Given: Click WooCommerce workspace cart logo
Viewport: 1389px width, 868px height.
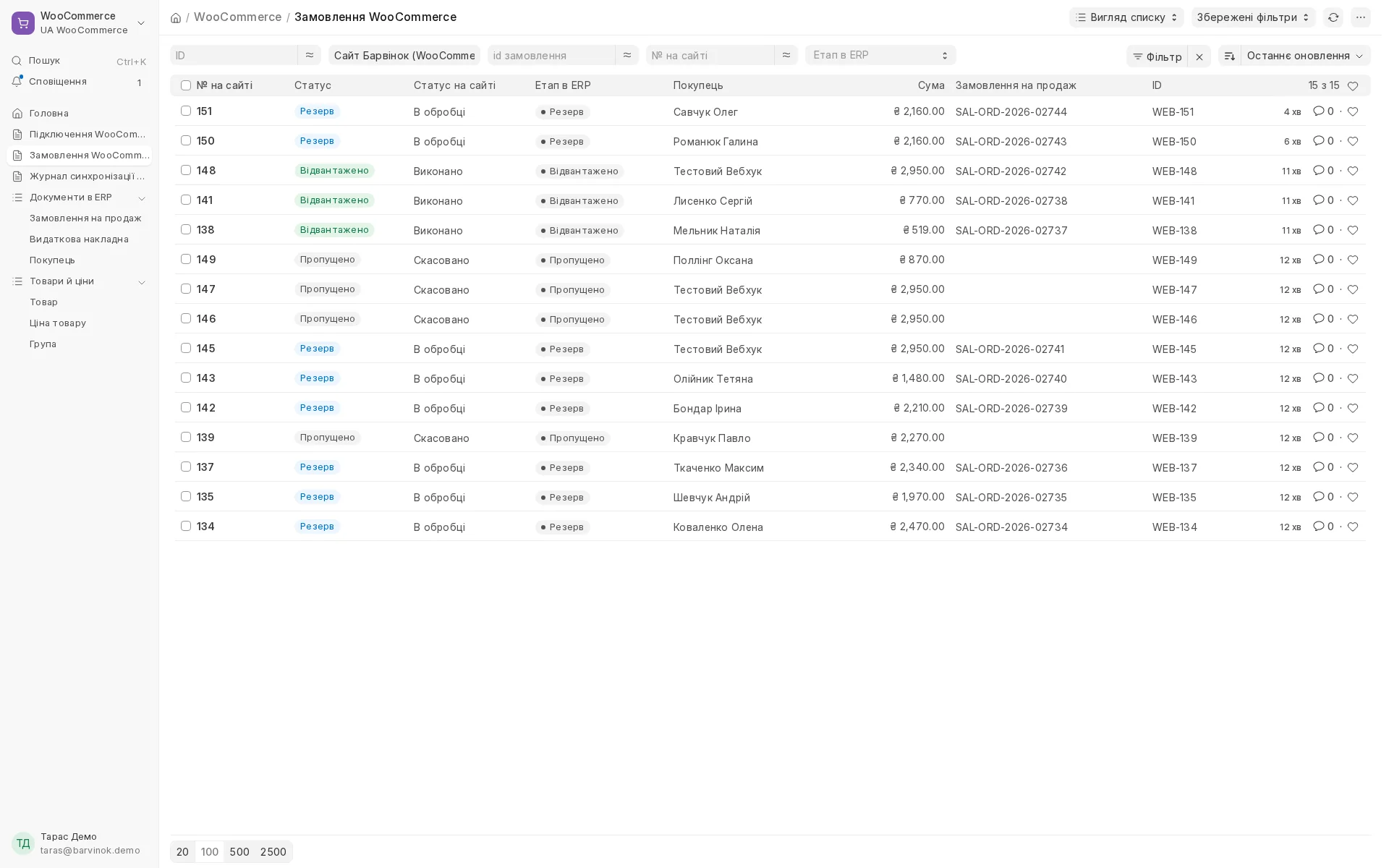Looking at the screenshot, I should point(23,23).
